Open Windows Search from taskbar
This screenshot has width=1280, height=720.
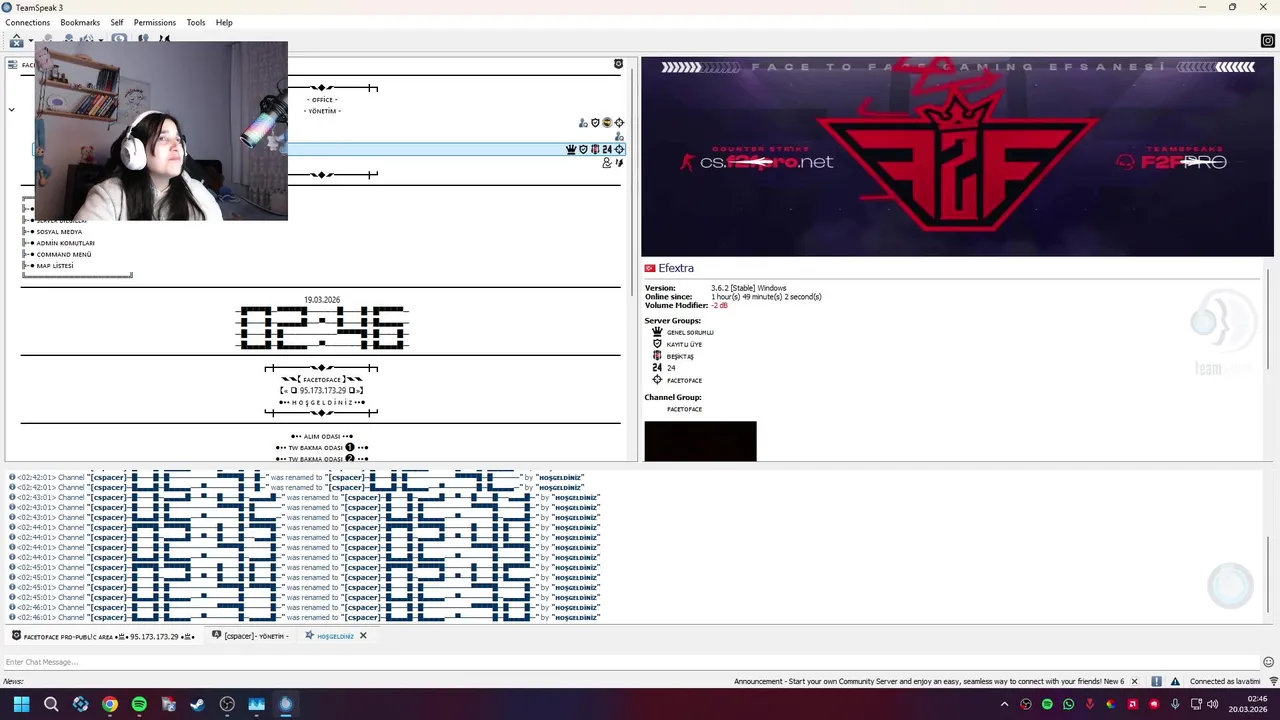coord(51,704)
